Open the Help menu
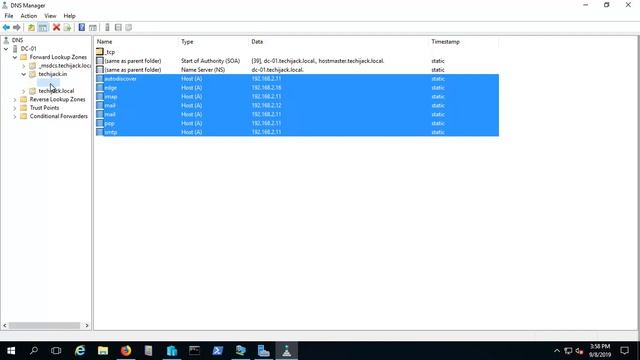 click(x=69, y=16)
